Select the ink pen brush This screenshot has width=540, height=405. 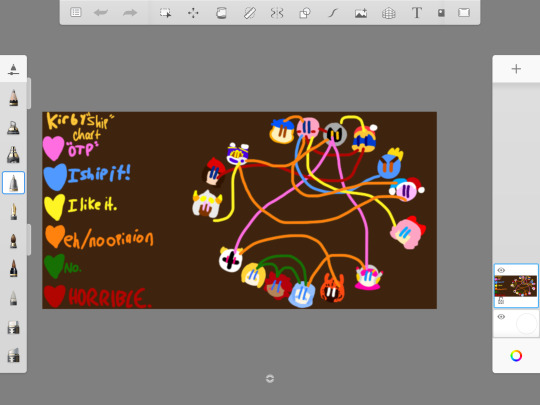[x=13, y=211]
